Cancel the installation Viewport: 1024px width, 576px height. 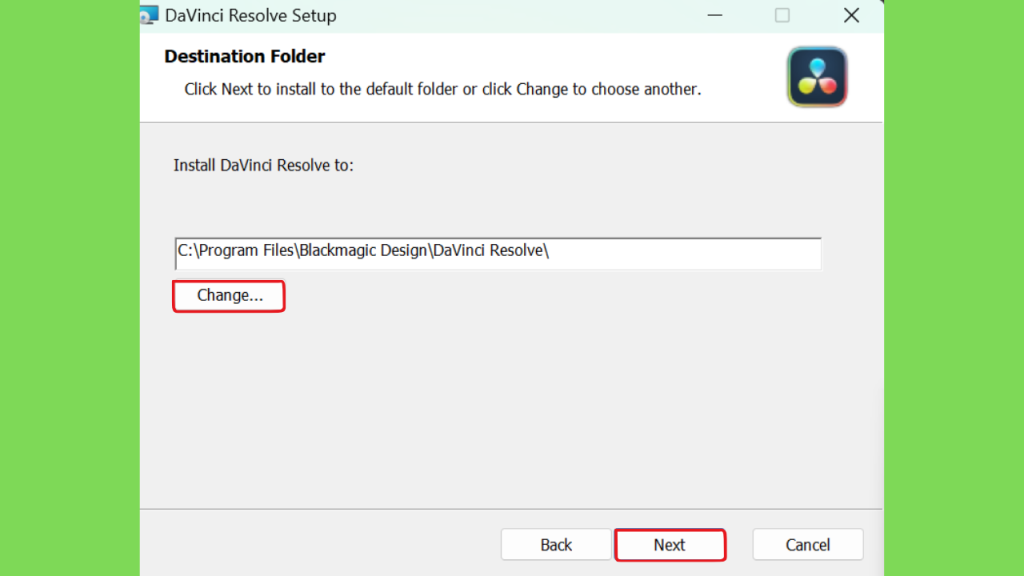(808, 545)
